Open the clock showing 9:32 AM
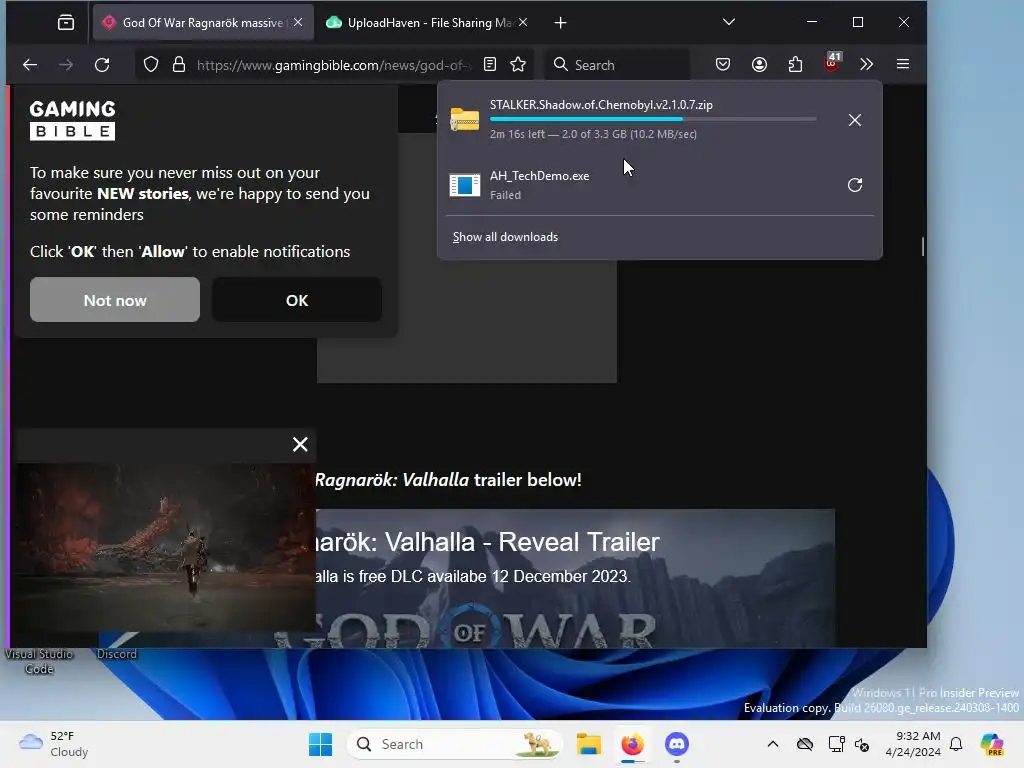Image resolution: width=1024 pixels, height=768 pixels. (913, 744)
